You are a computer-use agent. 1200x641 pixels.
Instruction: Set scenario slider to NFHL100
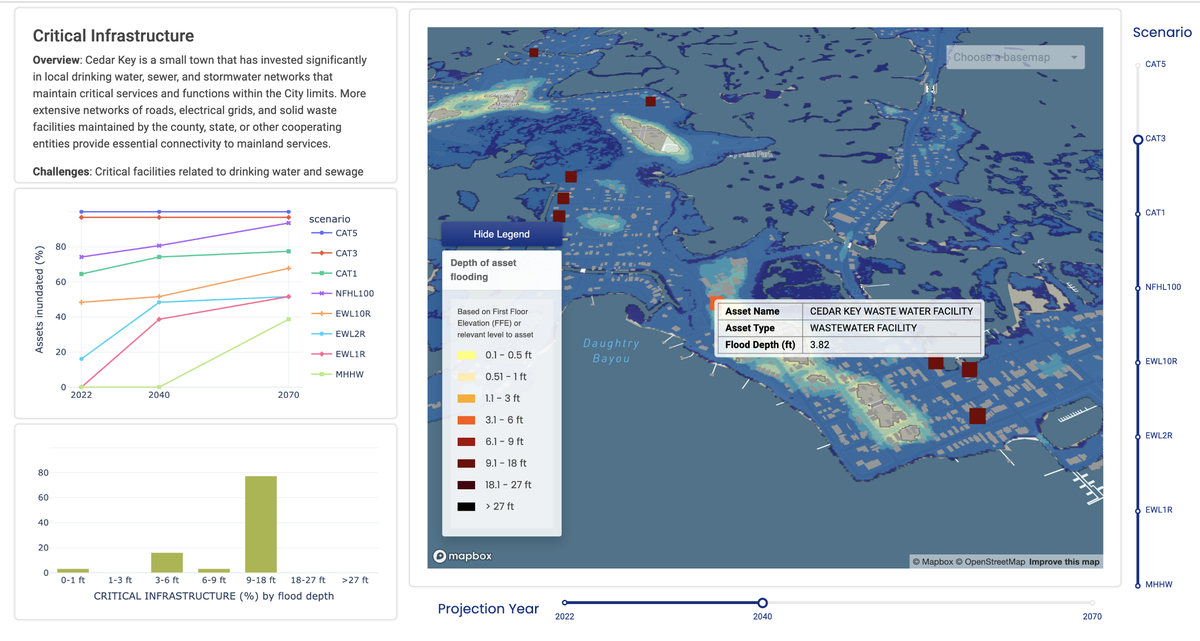click(1137, 287)
